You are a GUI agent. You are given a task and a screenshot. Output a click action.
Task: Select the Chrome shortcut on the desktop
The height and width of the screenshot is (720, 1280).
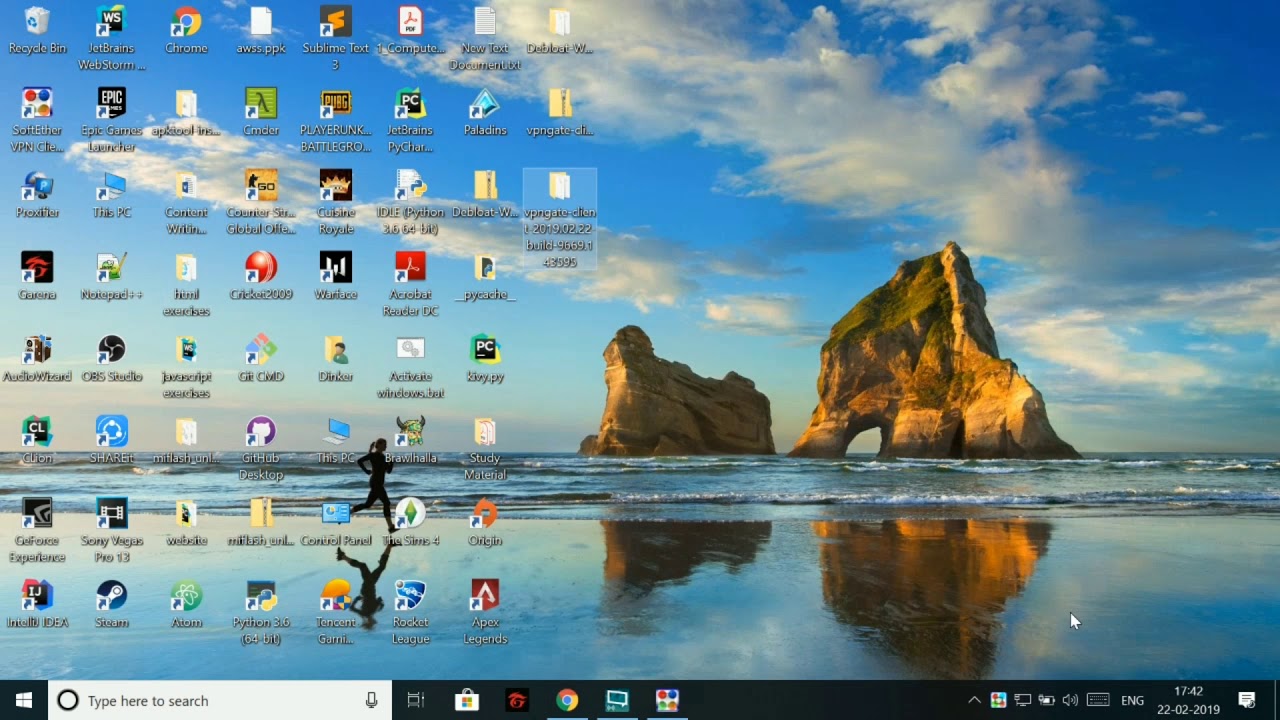[x=186, y=30]
